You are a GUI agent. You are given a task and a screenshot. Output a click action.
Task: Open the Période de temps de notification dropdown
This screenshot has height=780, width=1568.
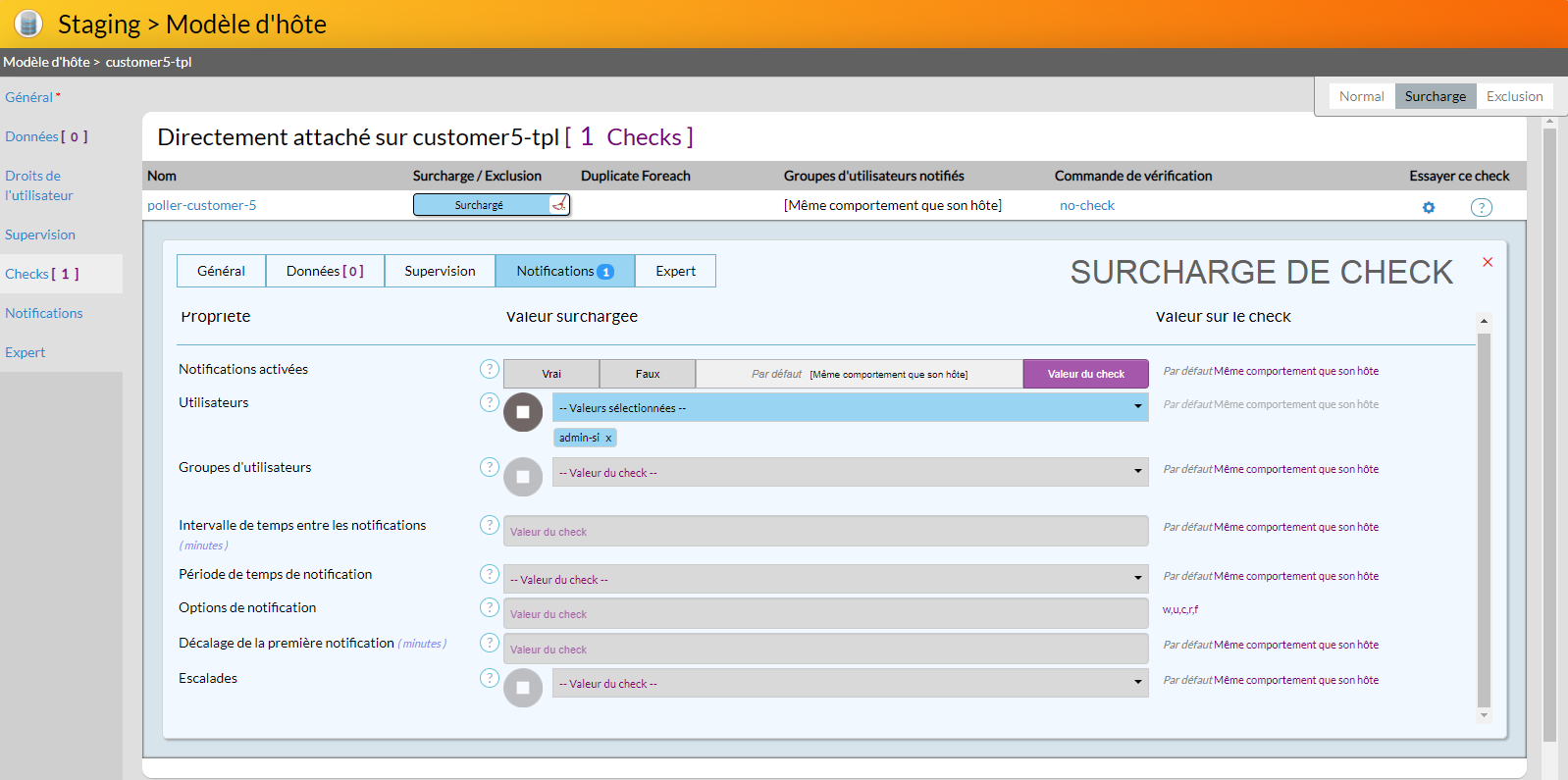tap(825, 579)
